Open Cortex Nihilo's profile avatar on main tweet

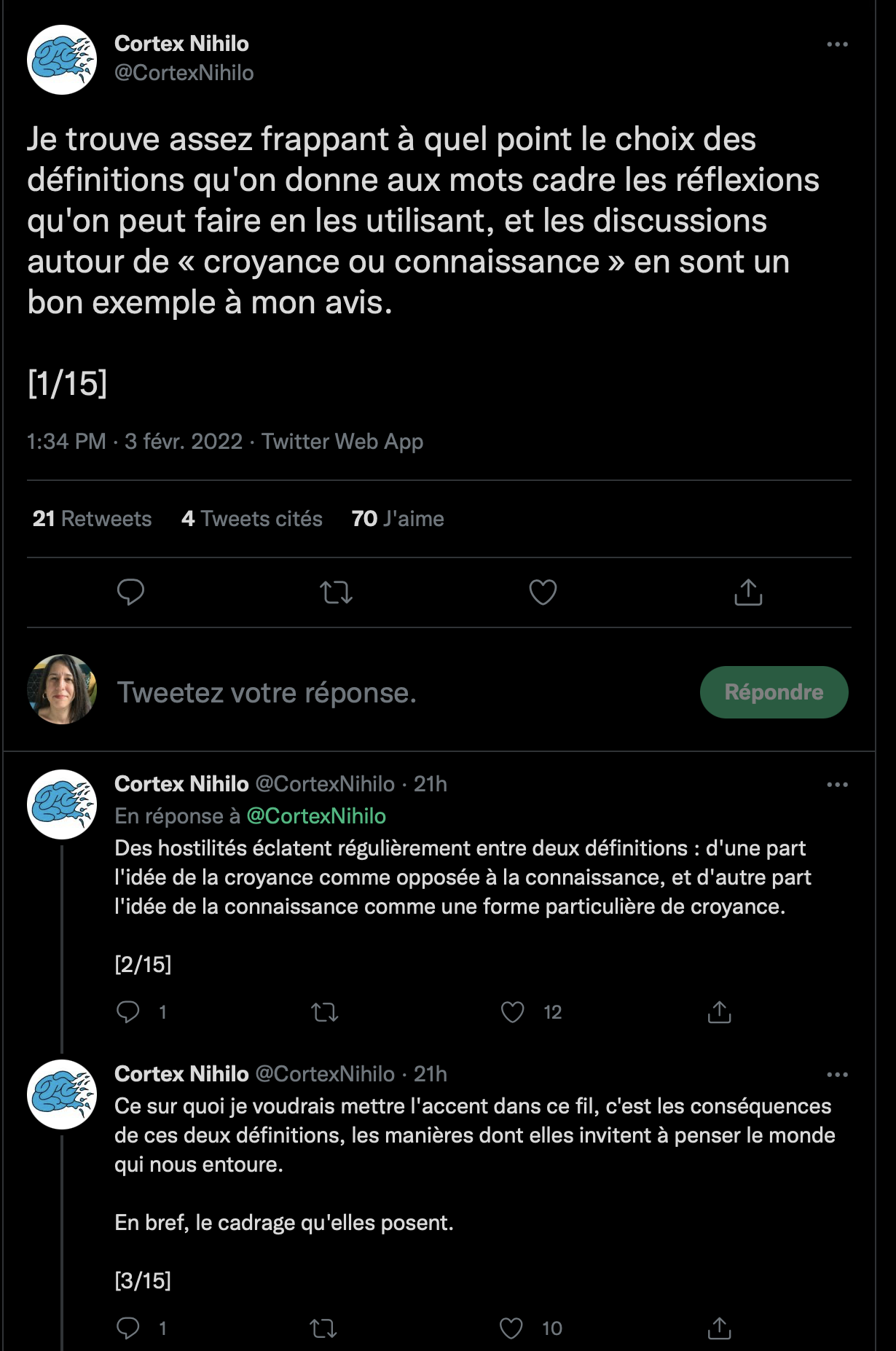62,60
